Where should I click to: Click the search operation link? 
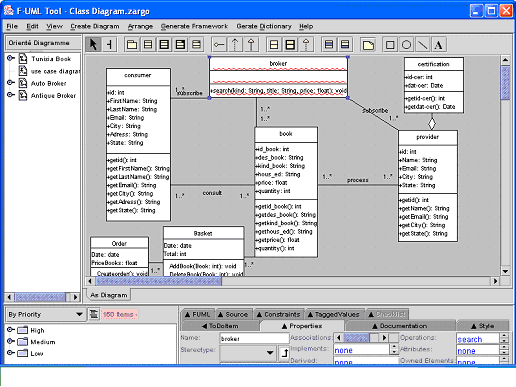[x=470, y=339]
